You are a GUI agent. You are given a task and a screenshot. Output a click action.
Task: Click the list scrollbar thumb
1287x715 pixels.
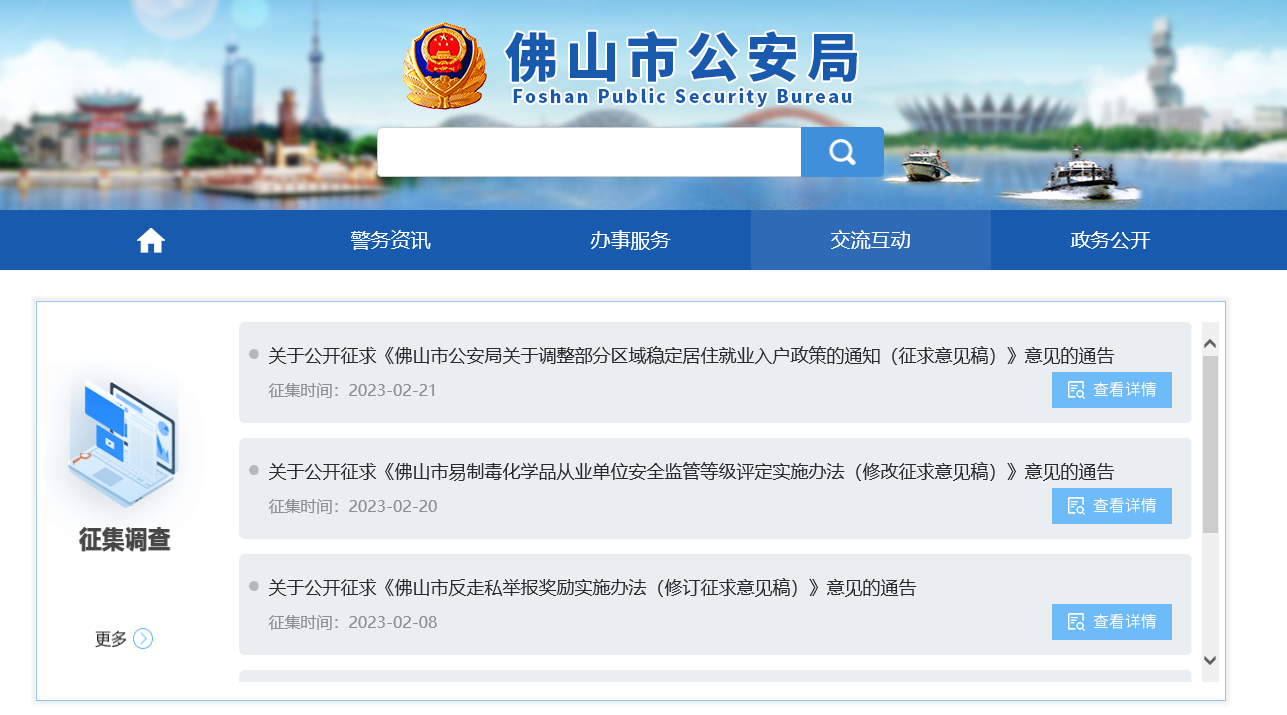[1210, 445]
